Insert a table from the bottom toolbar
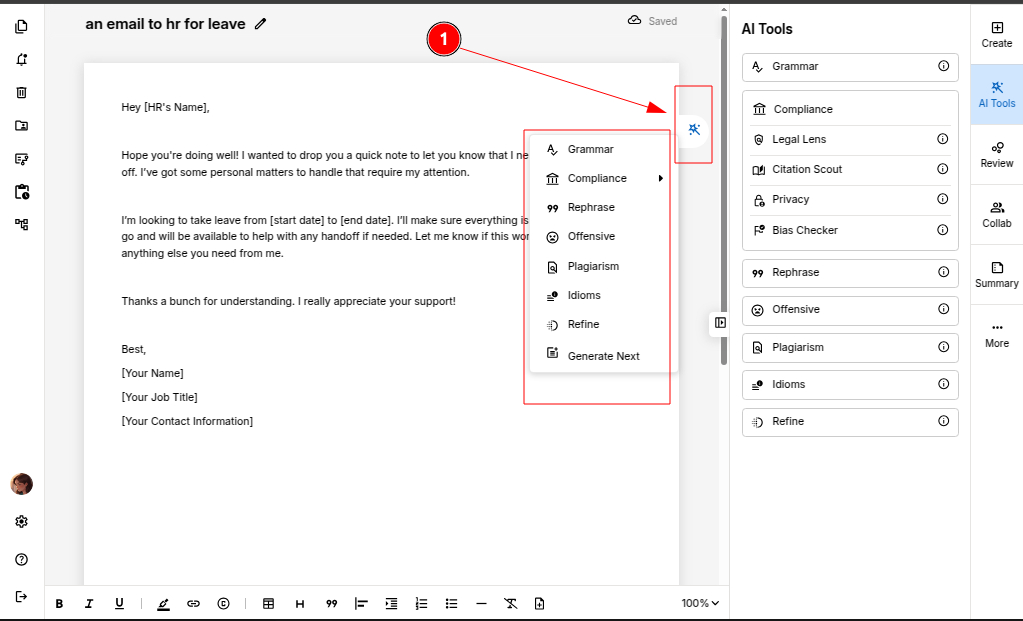The height and width of the screenshot is (621, 1023). (268, 603)
